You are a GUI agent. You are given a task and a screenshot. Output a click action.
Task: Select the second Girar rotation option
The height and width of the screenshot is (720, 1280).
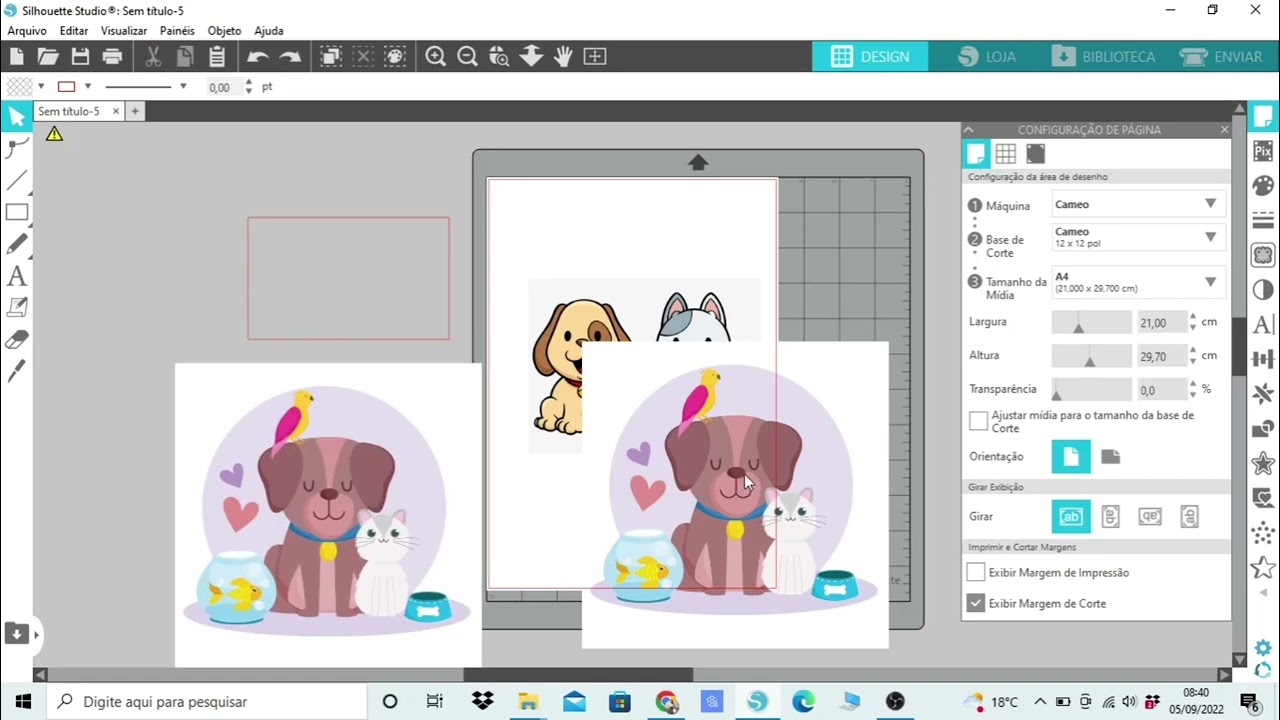point(1110,517)
